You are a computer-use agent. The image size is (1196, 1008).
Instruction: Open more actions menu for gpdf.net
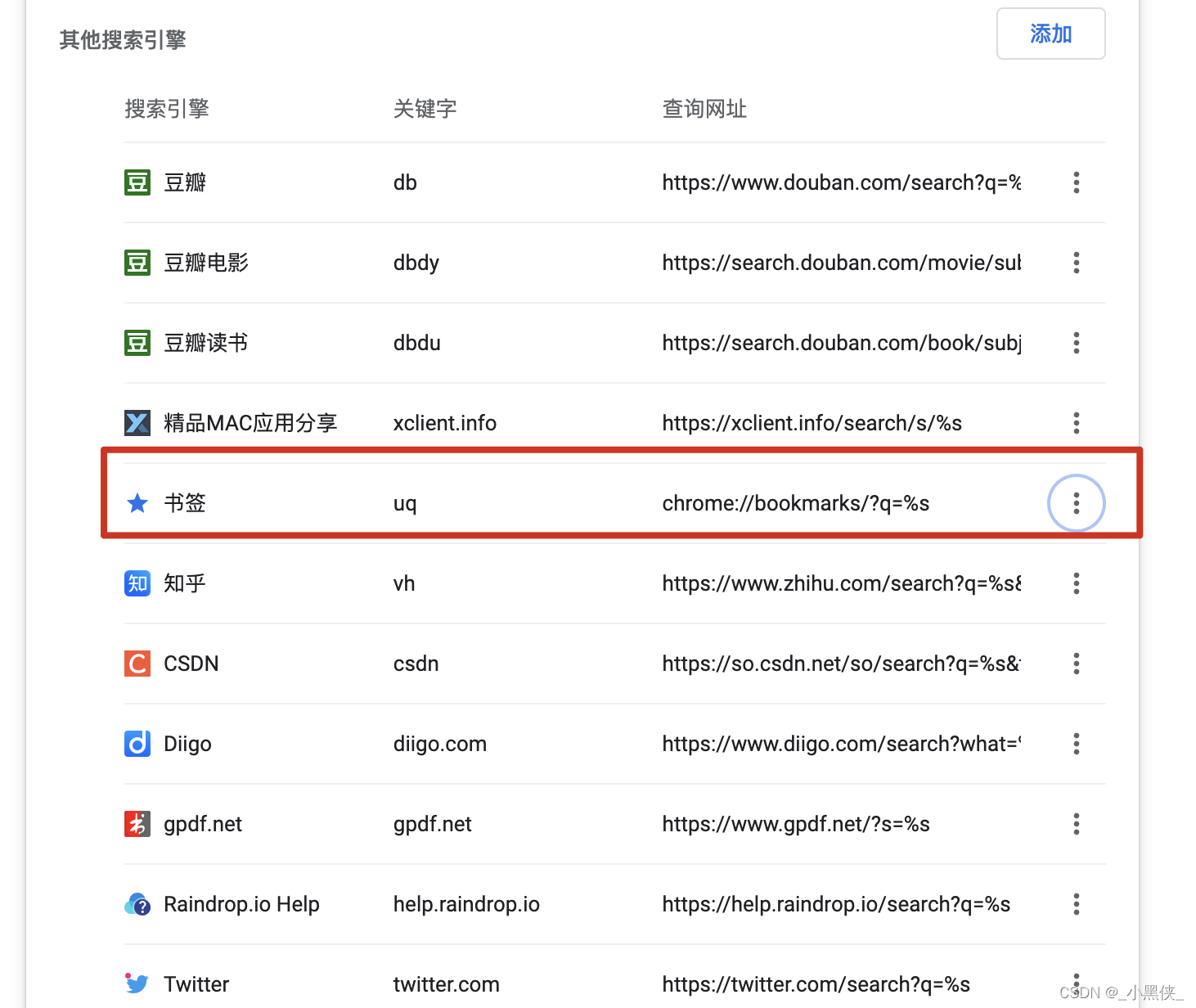pos(1076,824)
